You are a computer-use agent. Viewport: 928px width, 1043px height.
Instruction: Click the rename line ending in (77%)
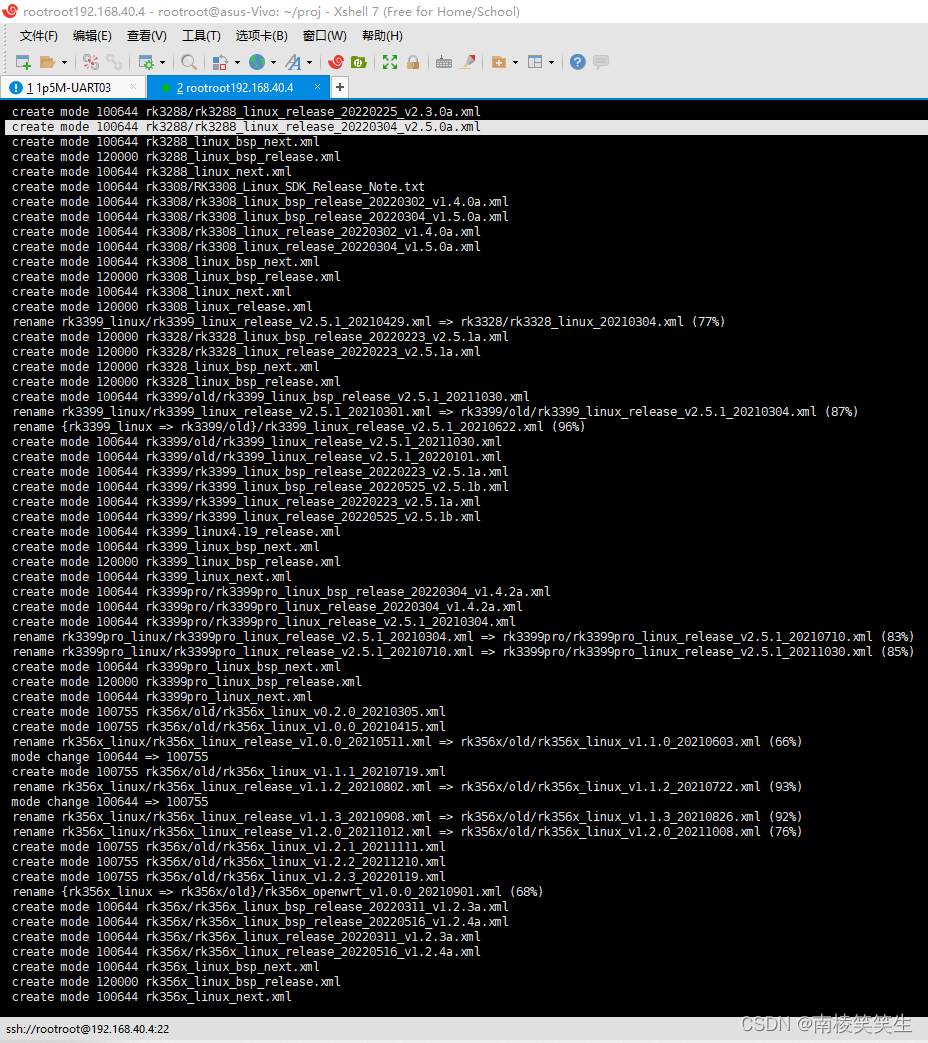coord(369,322)
